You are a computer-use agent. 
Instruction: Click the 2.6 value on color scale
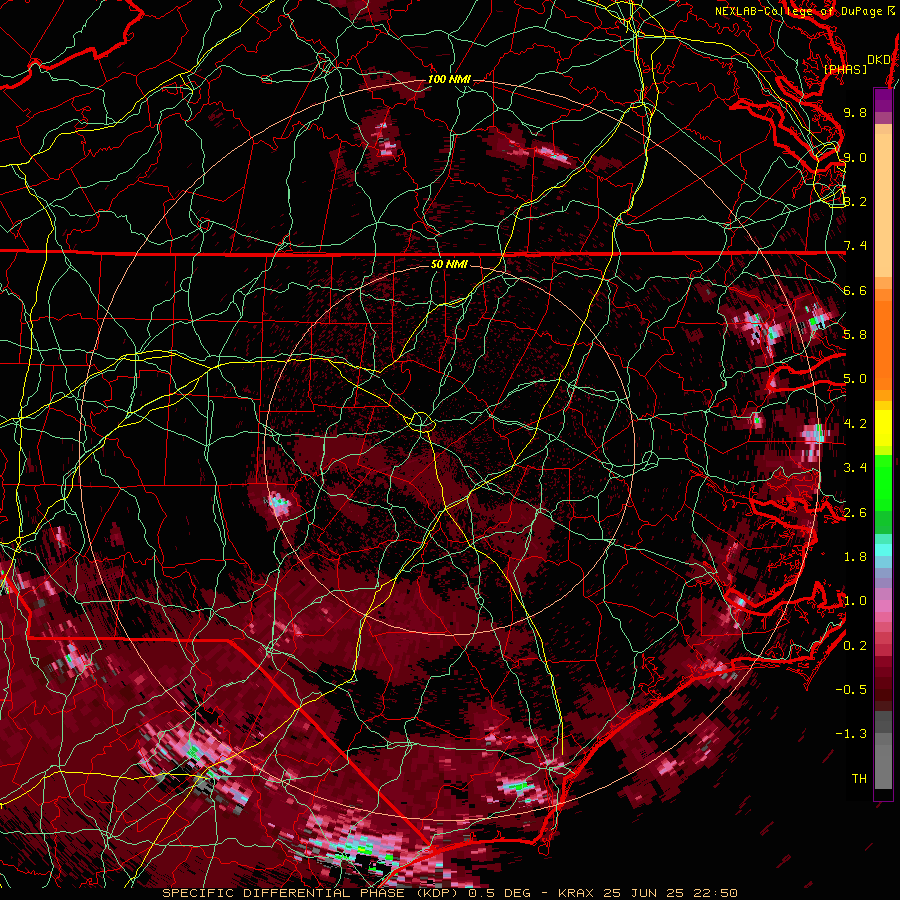click(855, 513)
